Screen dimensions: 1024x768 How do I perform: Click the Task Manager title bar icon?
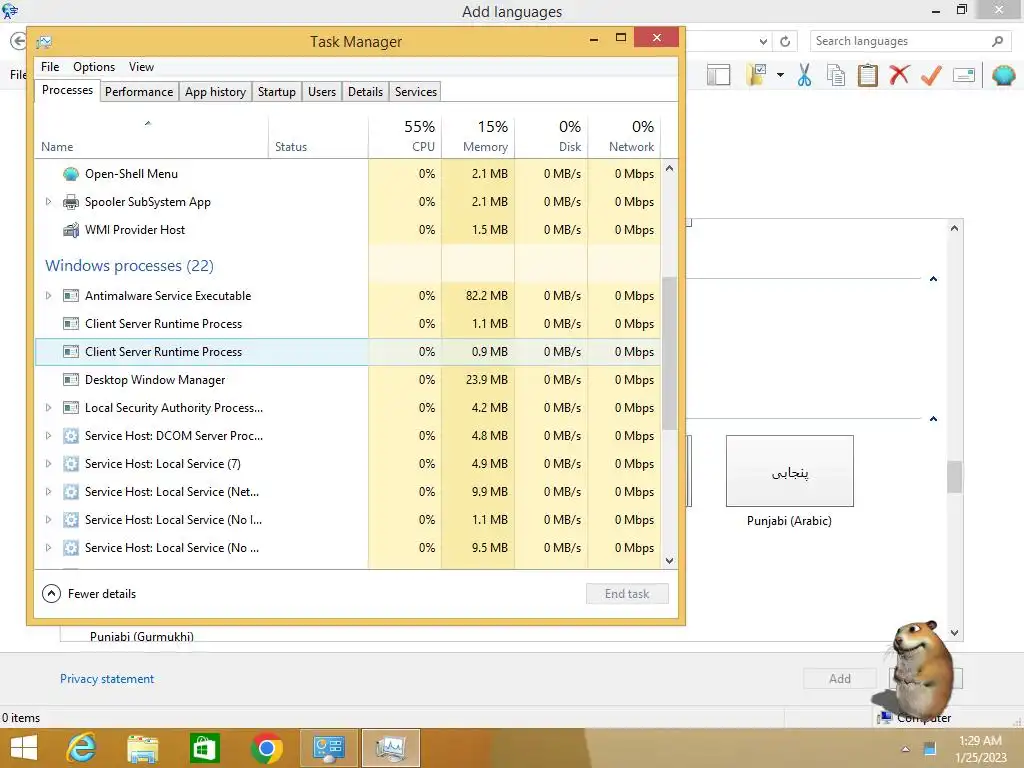point(44,42)
